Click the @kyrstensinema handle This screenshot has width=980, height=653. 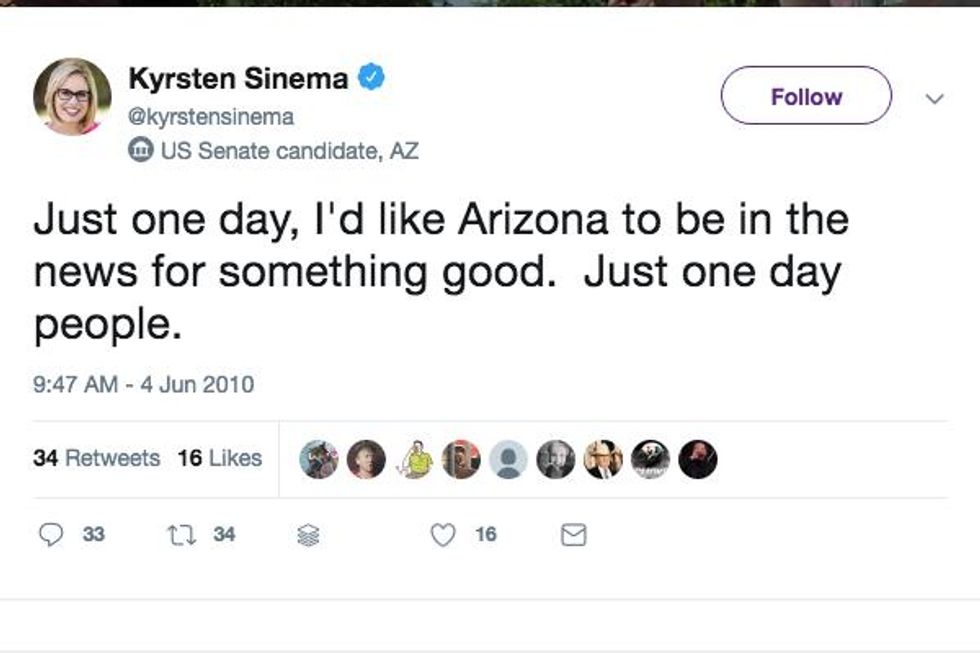coord(211,117)
